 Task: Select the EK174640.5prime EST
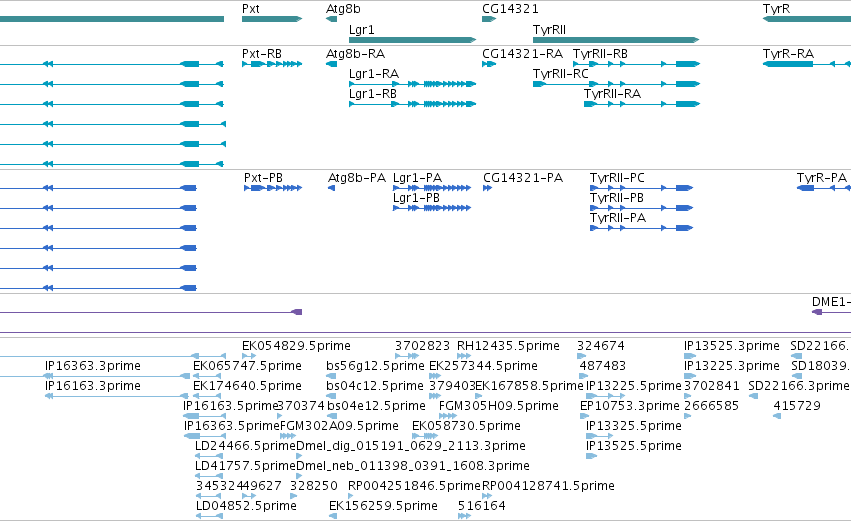tap(209, 396)
